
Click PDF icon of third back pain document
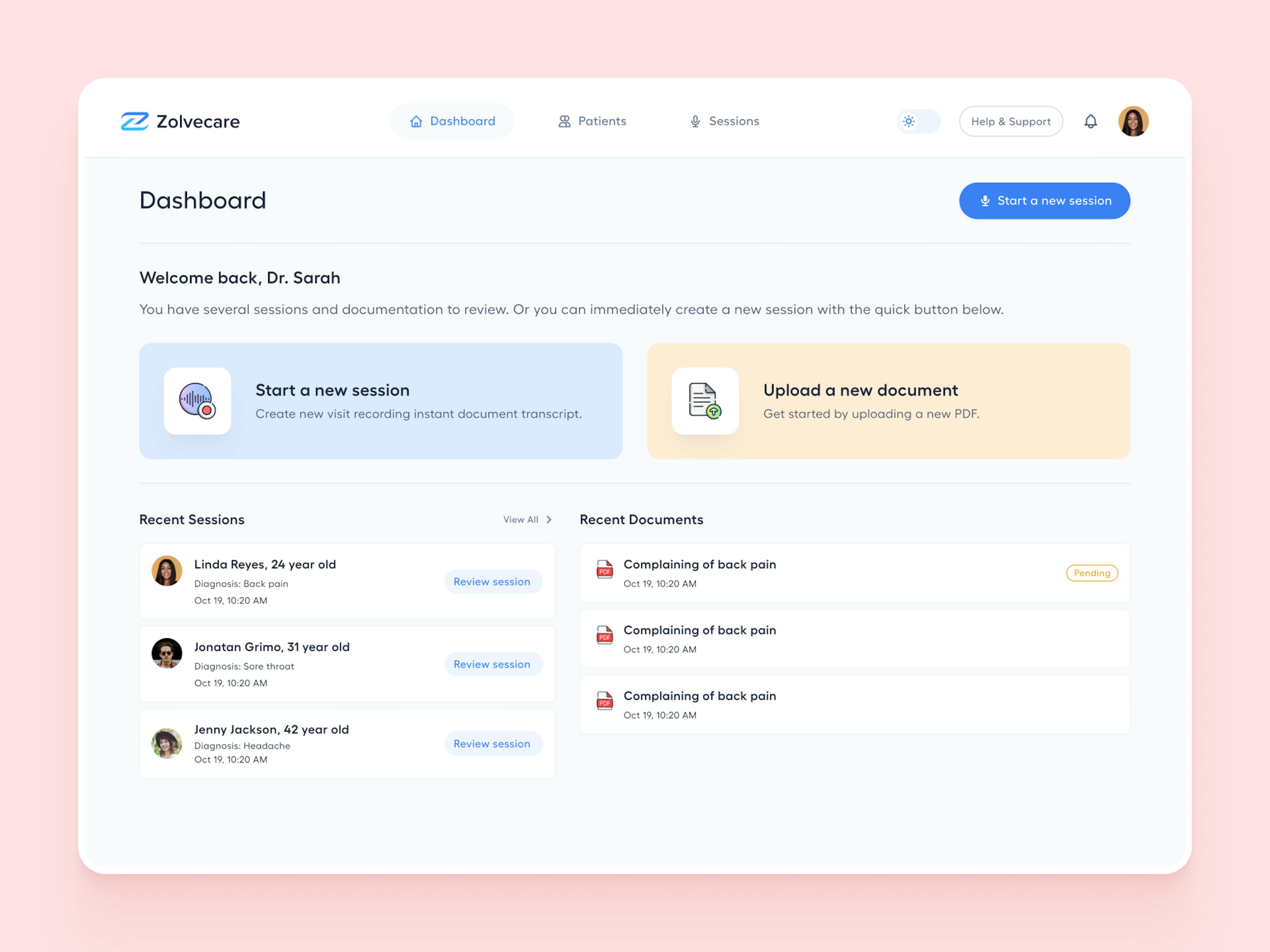[605, 701]
